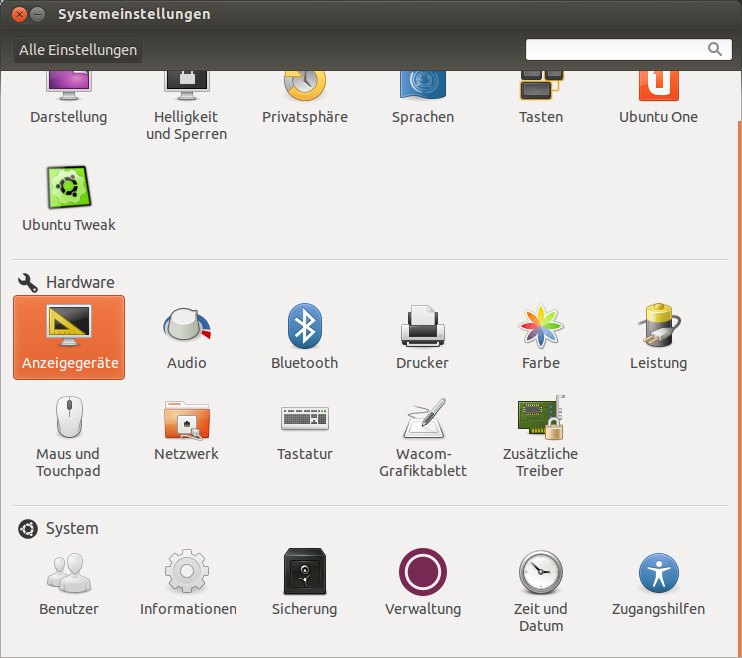This screenshot has height=658, width=742.
Task: Launch Ubuntu Tweak
Action: (x=69, y=198)
